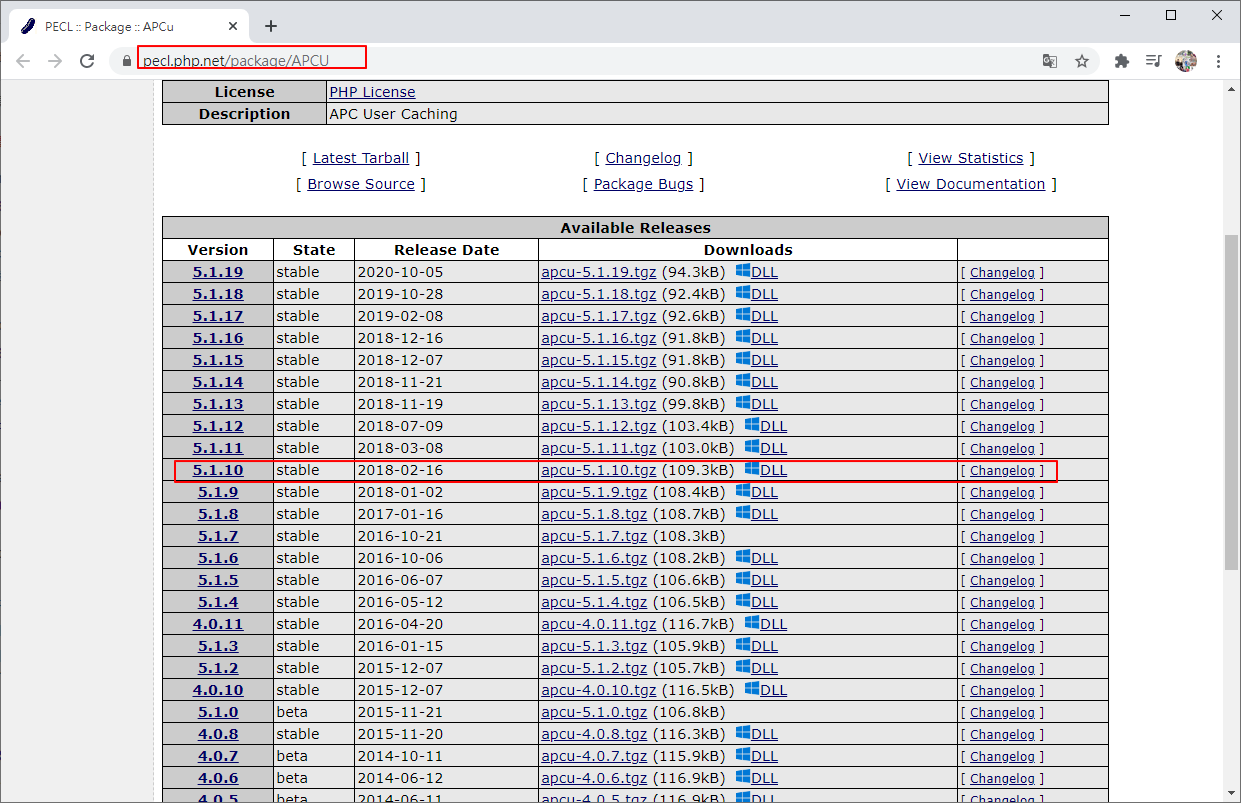Open the Chrome three-dot menu
1241x803 pixels.
click(x=1218, y=61)
